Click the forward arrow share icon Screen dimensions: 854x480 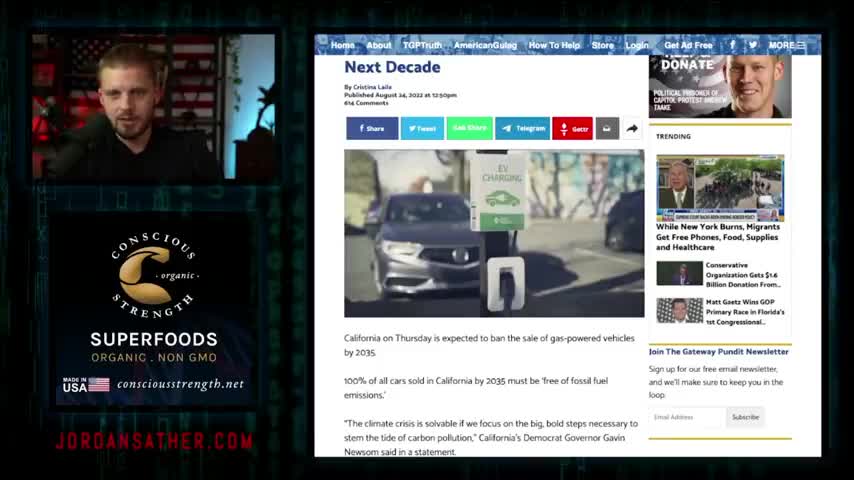click(632, 129)
